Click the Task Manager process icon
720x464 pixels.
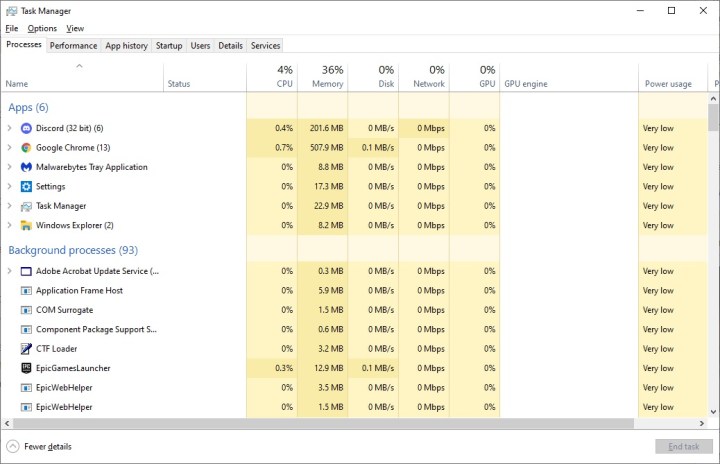[26, 206]
